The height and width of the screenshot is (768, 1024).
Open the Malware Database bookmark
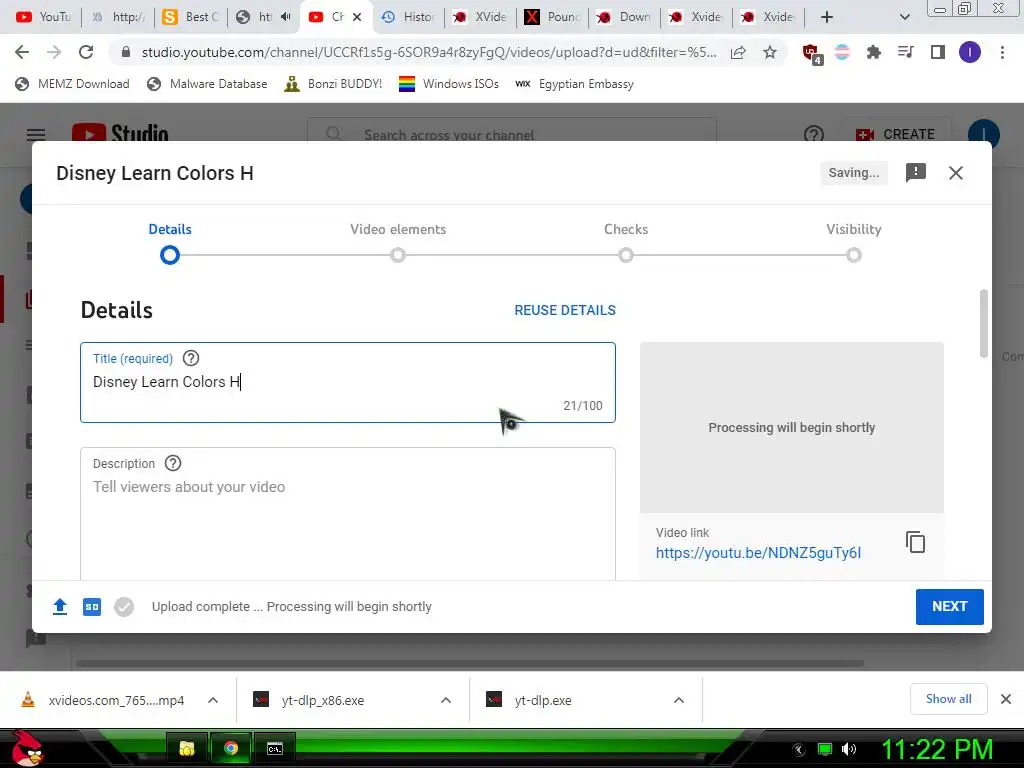207,84
